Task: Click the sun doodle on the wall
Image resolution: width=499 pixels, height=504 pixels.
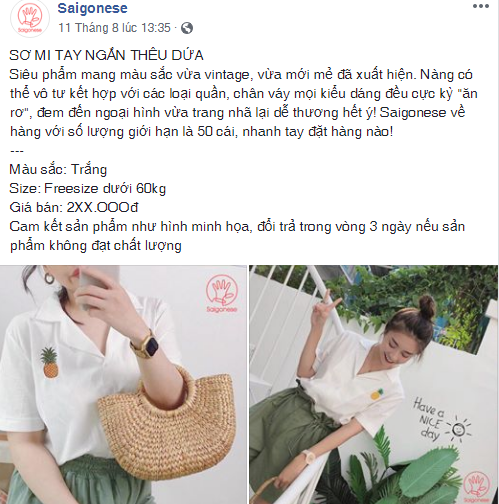Action: pos(459,429)
